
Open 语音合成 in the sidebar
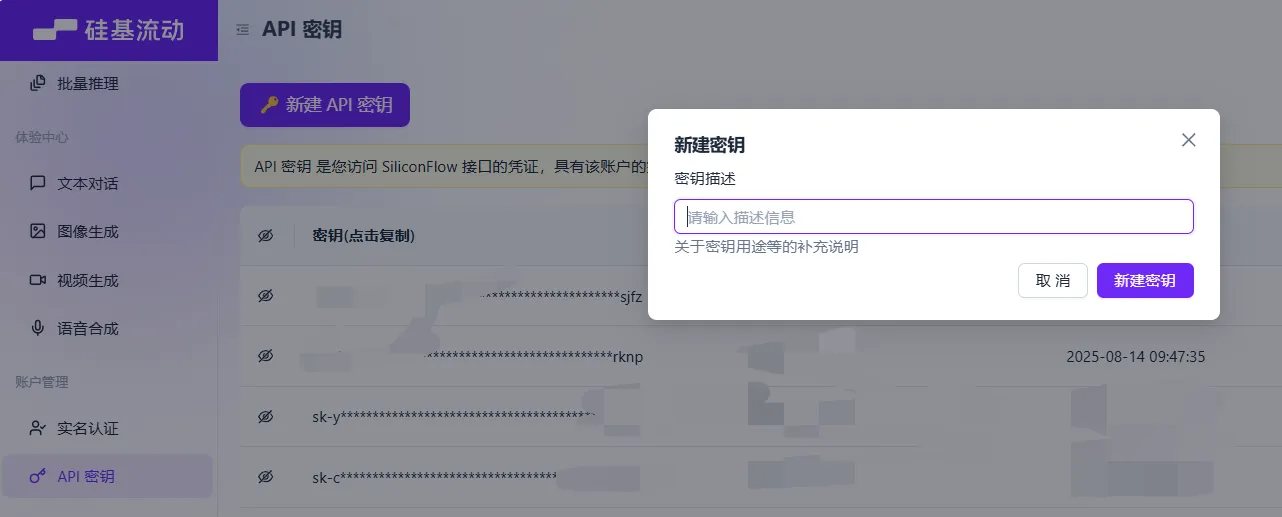pos(88,329)
